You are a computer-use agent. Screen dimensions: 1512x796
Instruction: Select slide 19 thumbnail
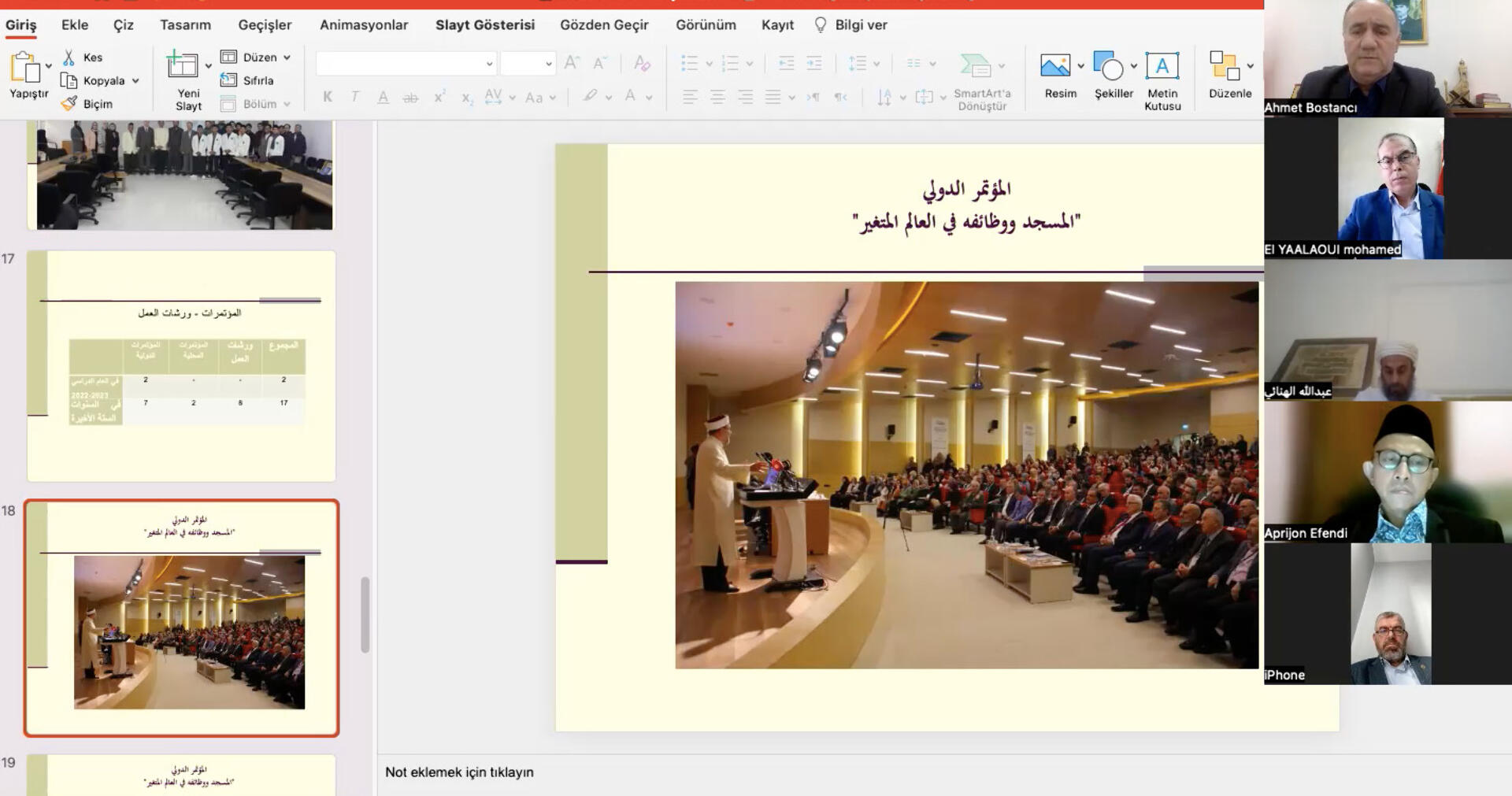181,776
